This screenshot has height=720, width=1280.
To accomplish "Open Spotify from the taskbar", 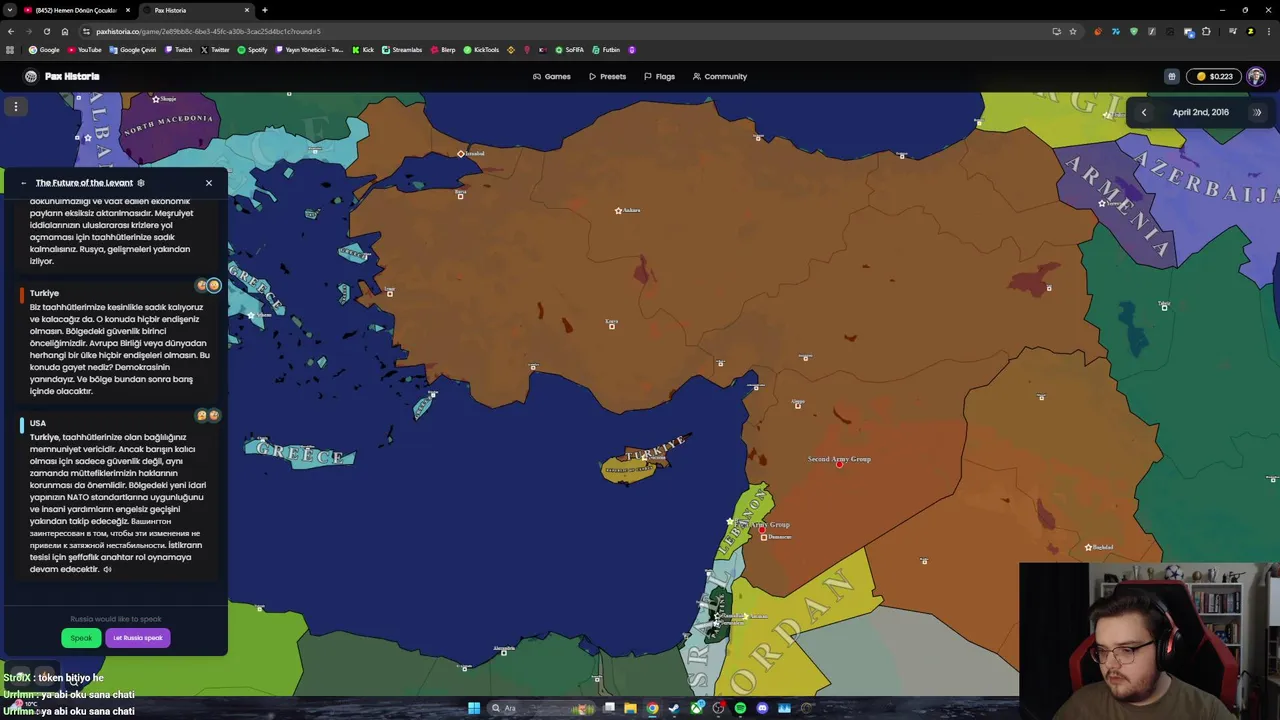I will click(740, 708).
